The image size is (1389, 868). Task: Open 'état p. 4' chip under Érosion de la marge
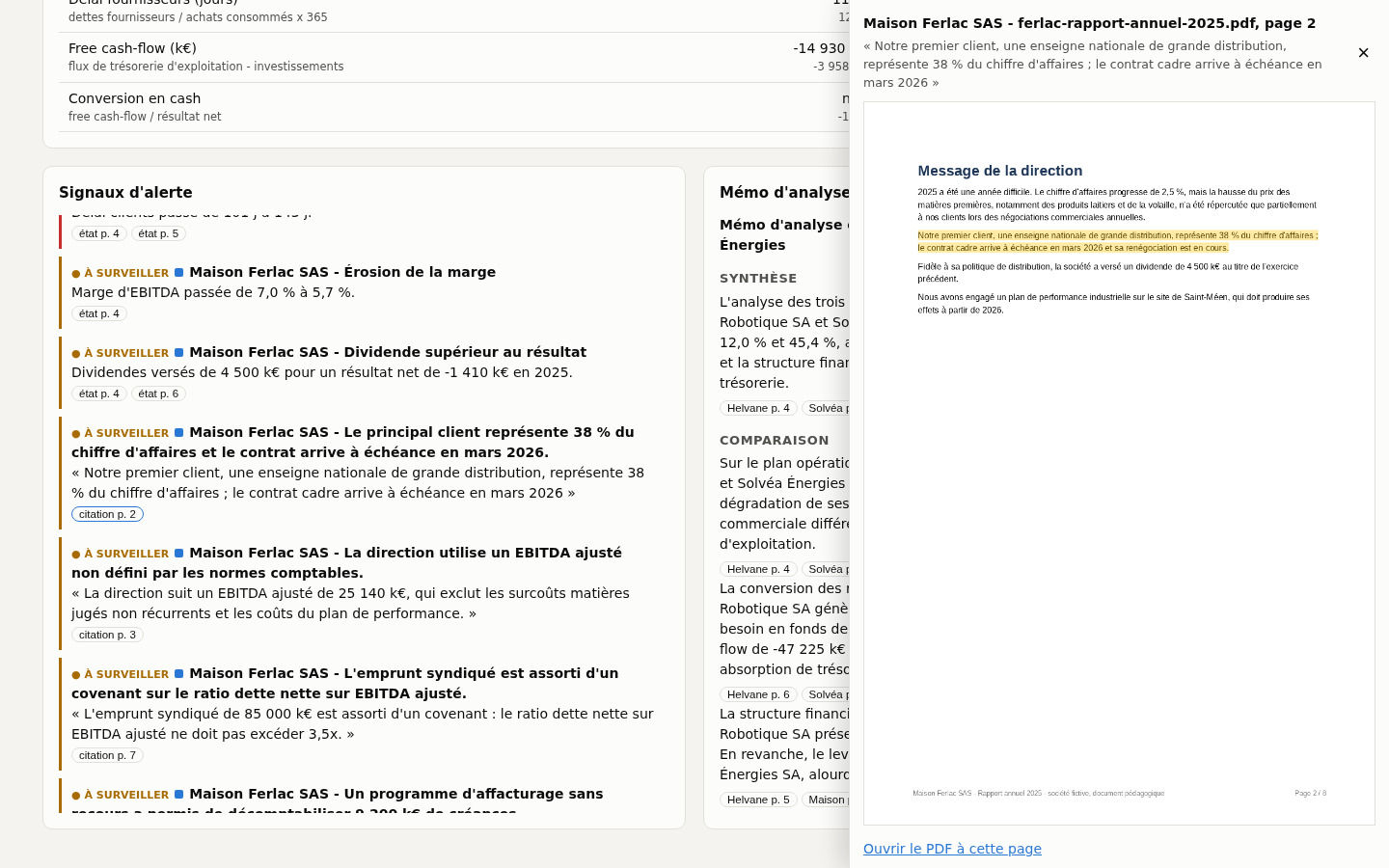pos(99,313)
